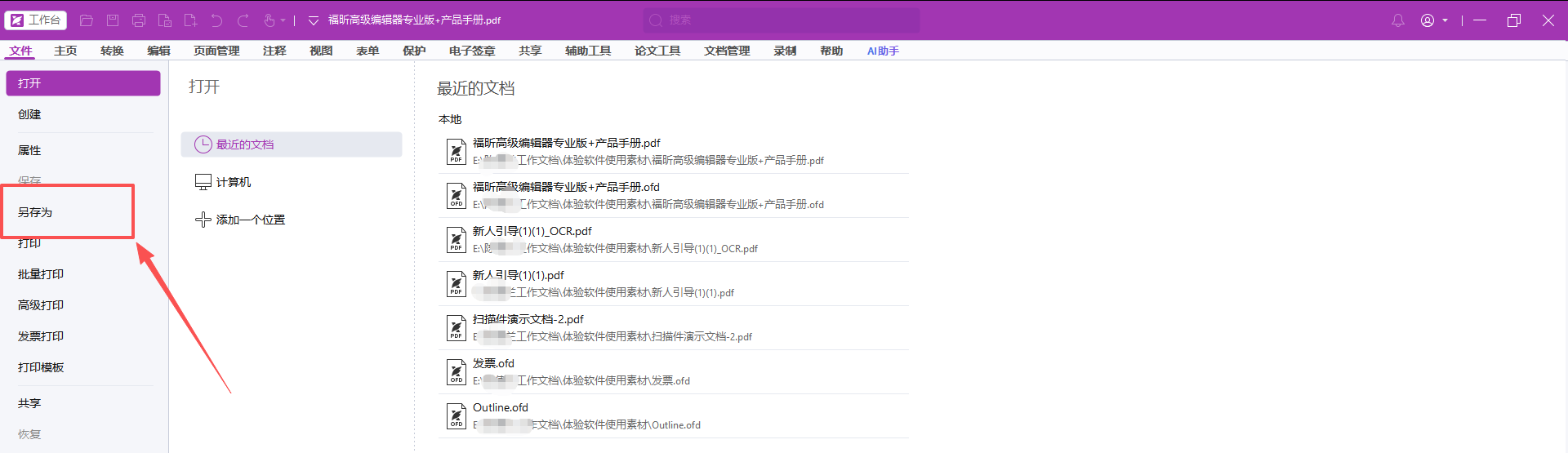Open the 帮助 tab
1568x453 pixels.
831,51
